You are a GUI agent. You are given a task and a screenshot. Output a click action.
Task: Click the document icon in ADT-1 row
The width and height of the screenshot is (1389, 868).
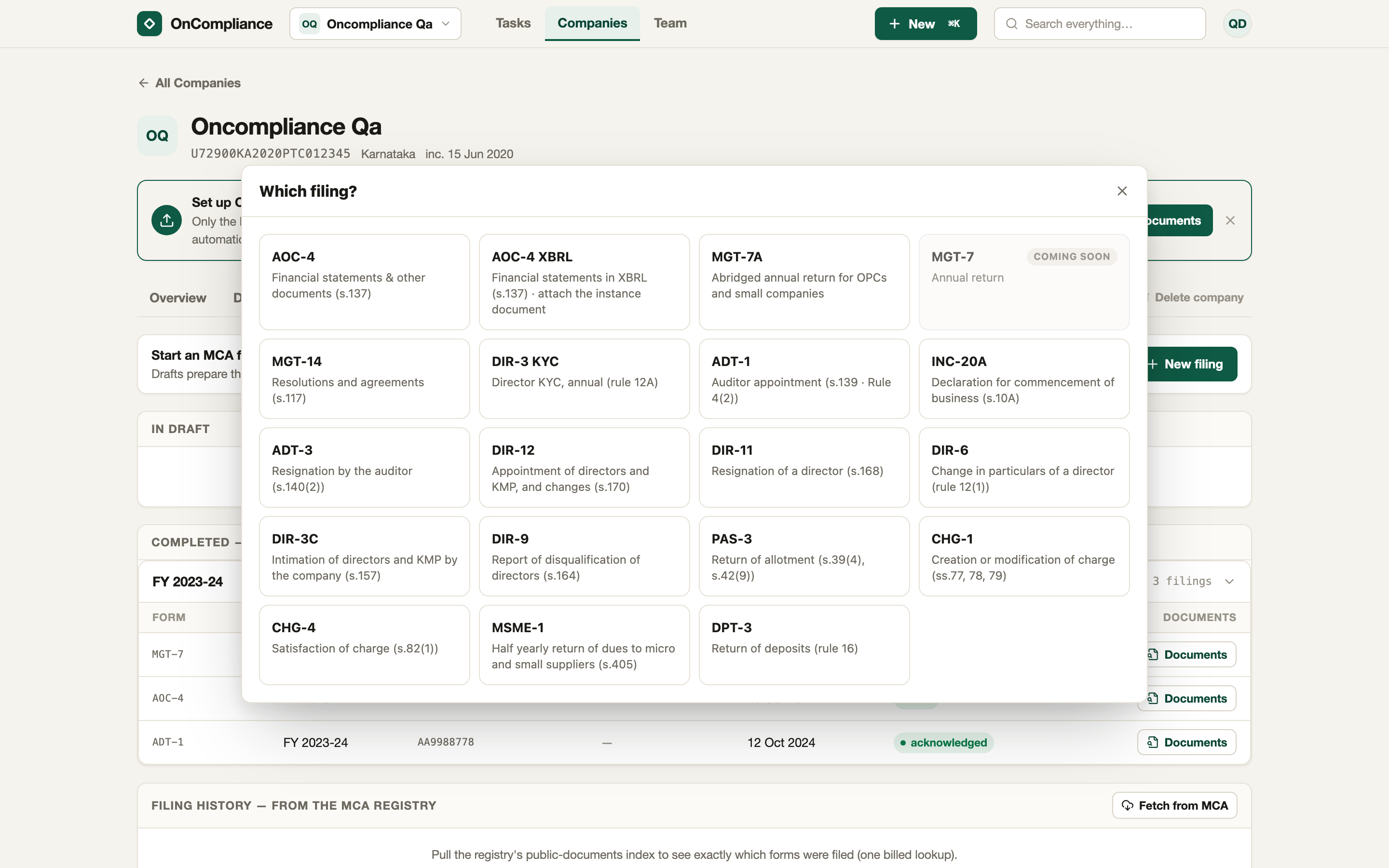pyautogui.click(x=1153, y=742)
